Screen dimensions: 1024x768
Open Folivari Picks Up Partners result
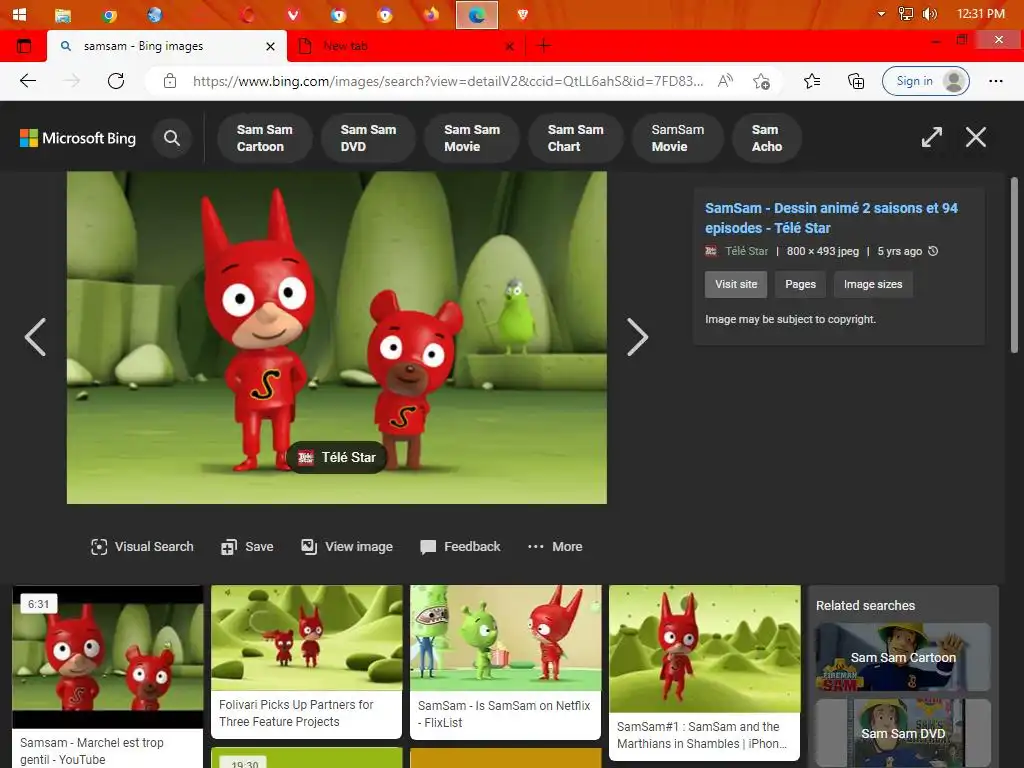[x=306, y=662]
